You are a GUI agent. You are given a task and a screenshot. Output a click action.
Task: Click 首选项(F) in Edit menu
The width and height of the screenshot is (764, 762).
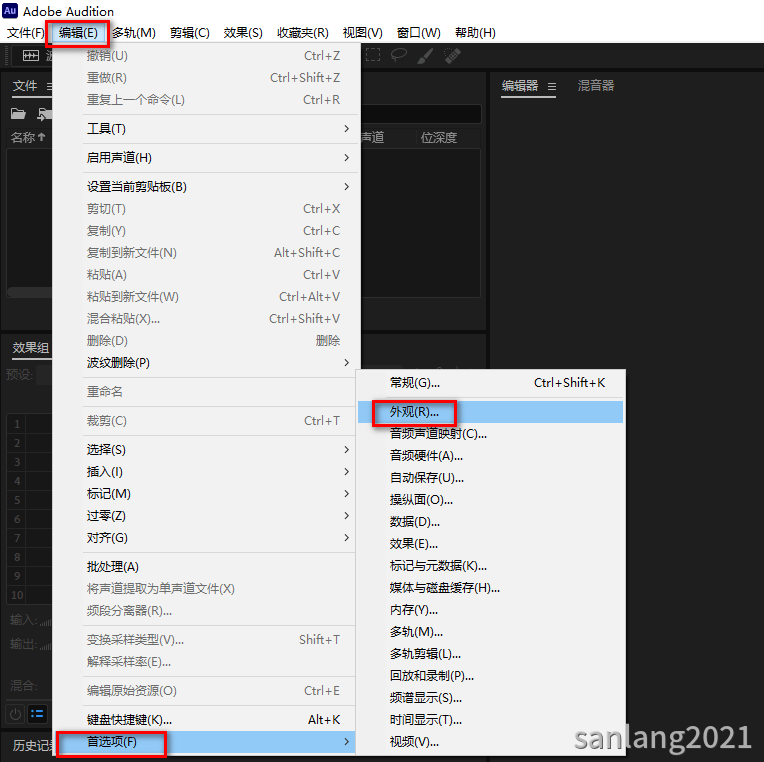click(x=207, y=742)
